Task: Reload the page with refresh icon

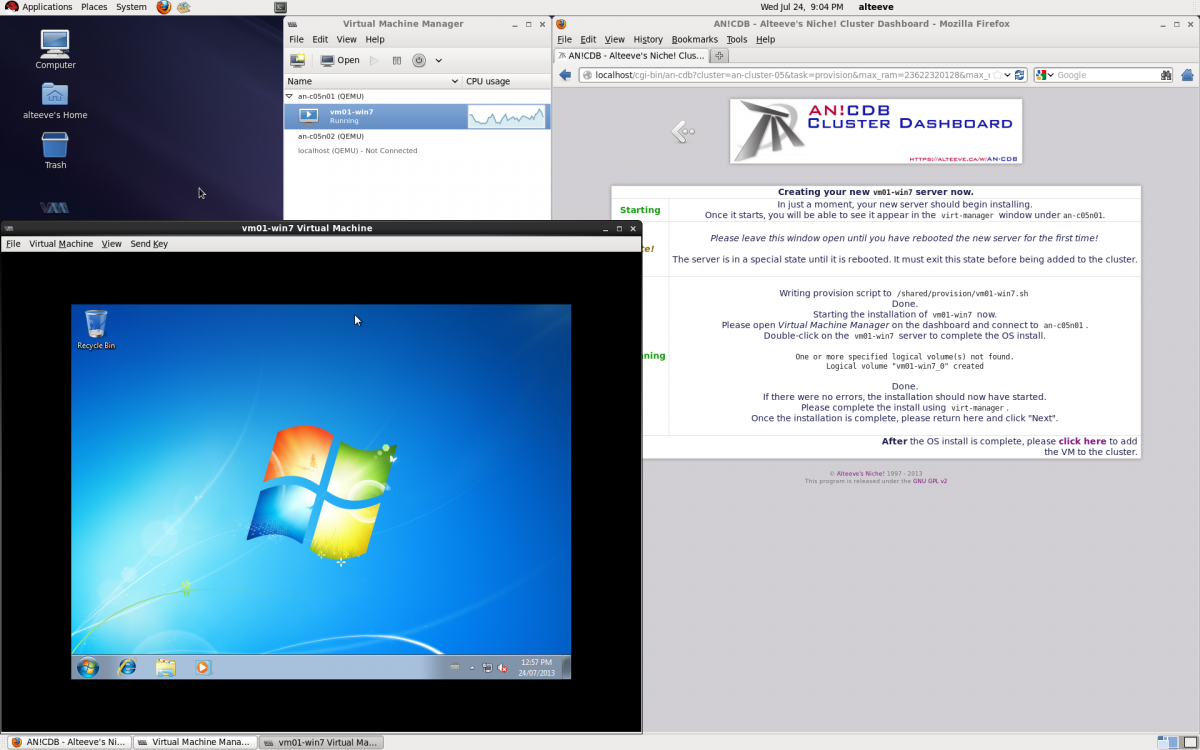Action: 1019,75
